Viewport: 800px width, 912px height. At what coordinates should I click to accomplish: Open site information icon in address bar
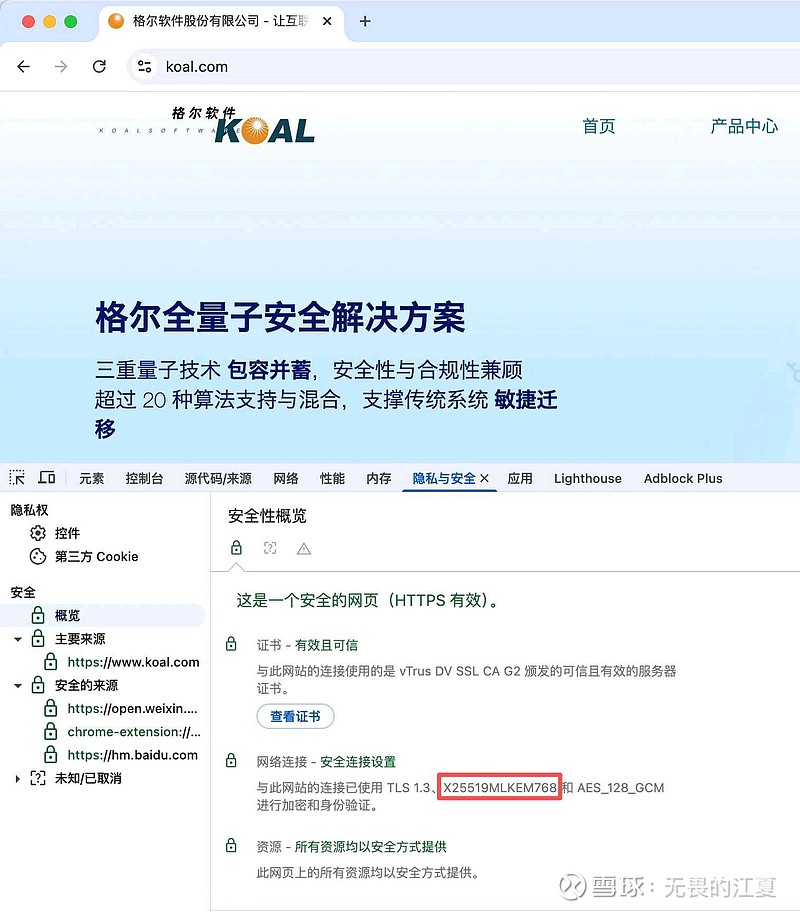click(x=144, y=67)
